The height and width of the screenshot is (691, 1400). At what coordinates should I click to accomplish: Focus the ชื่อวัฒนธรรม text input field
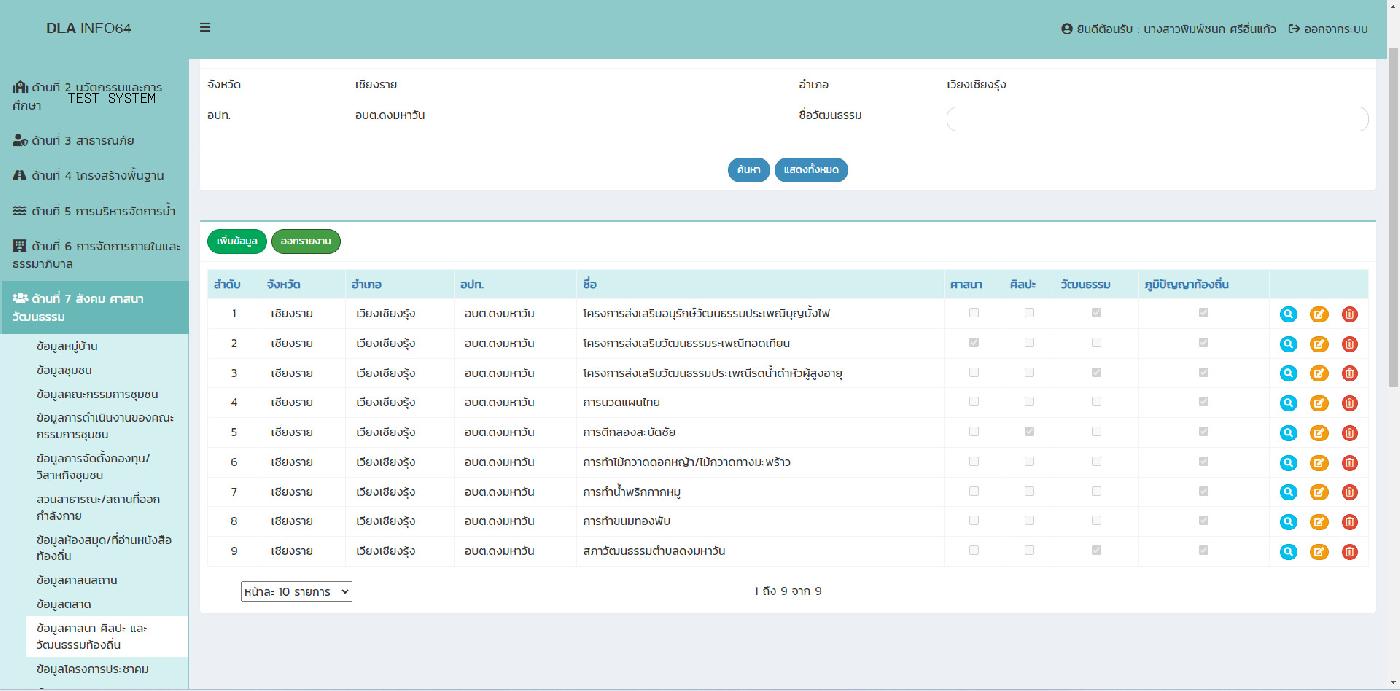[x=1157, y=119]
